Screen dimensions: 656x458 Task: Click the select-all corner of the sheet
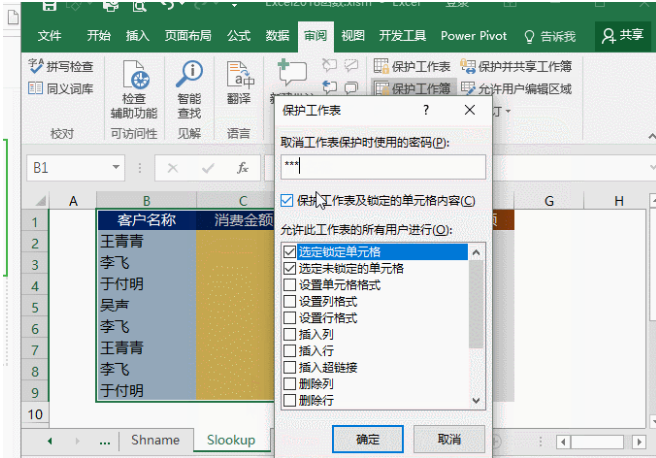point(39,201)
